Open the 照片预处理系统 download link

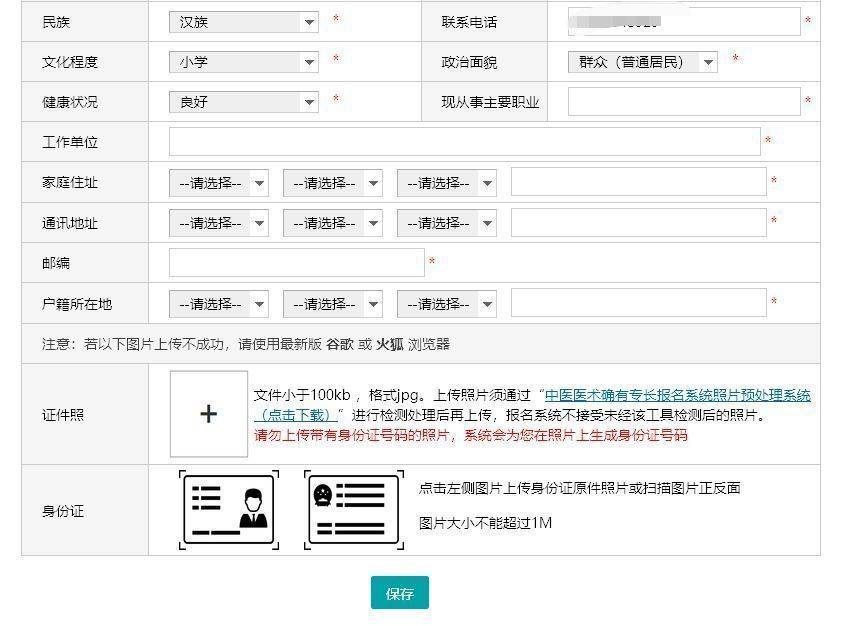click(x=677, y=396)
